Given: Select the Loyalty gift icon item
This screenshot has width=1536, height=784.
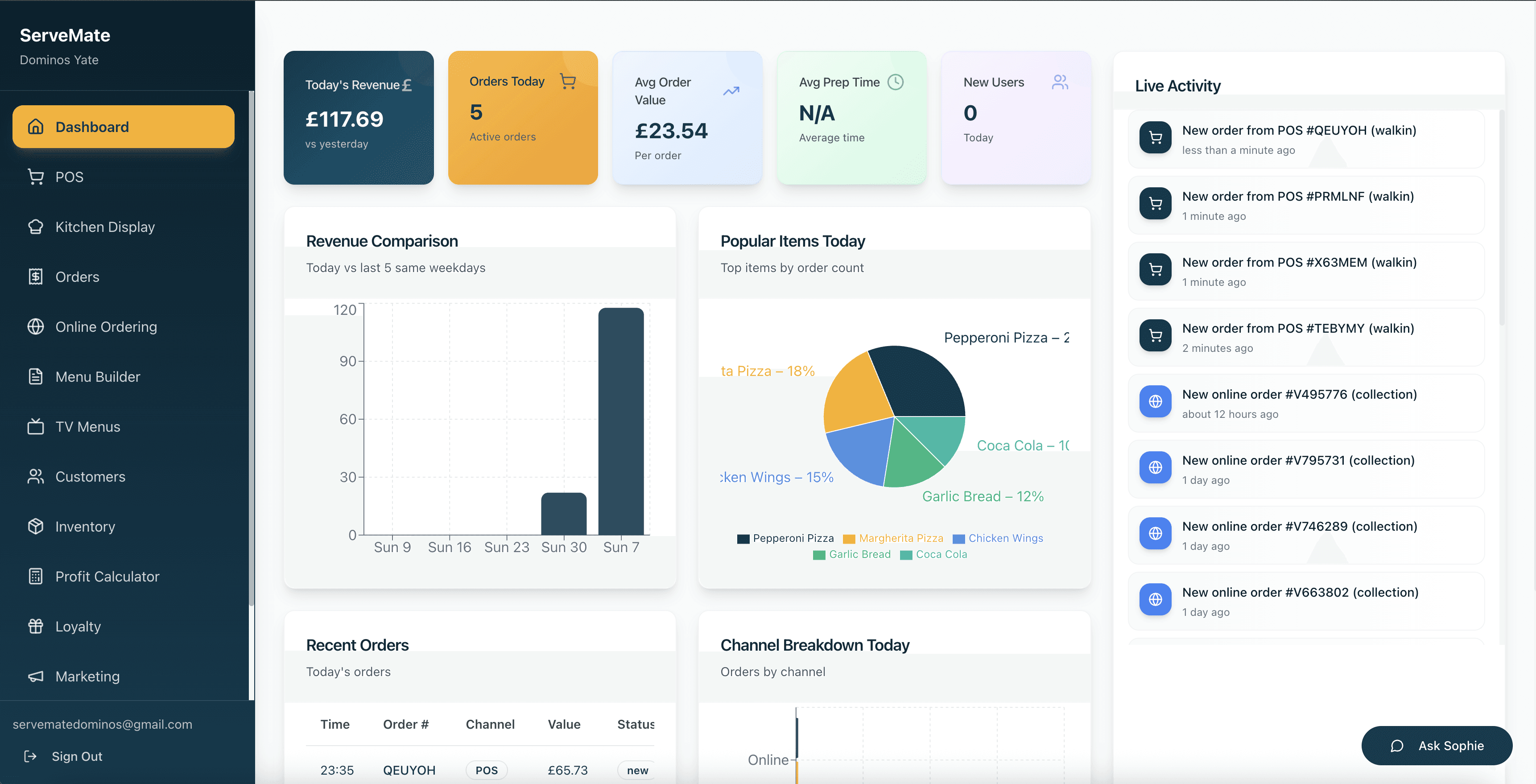Looking at the screenshot, I should coord(36,626).
